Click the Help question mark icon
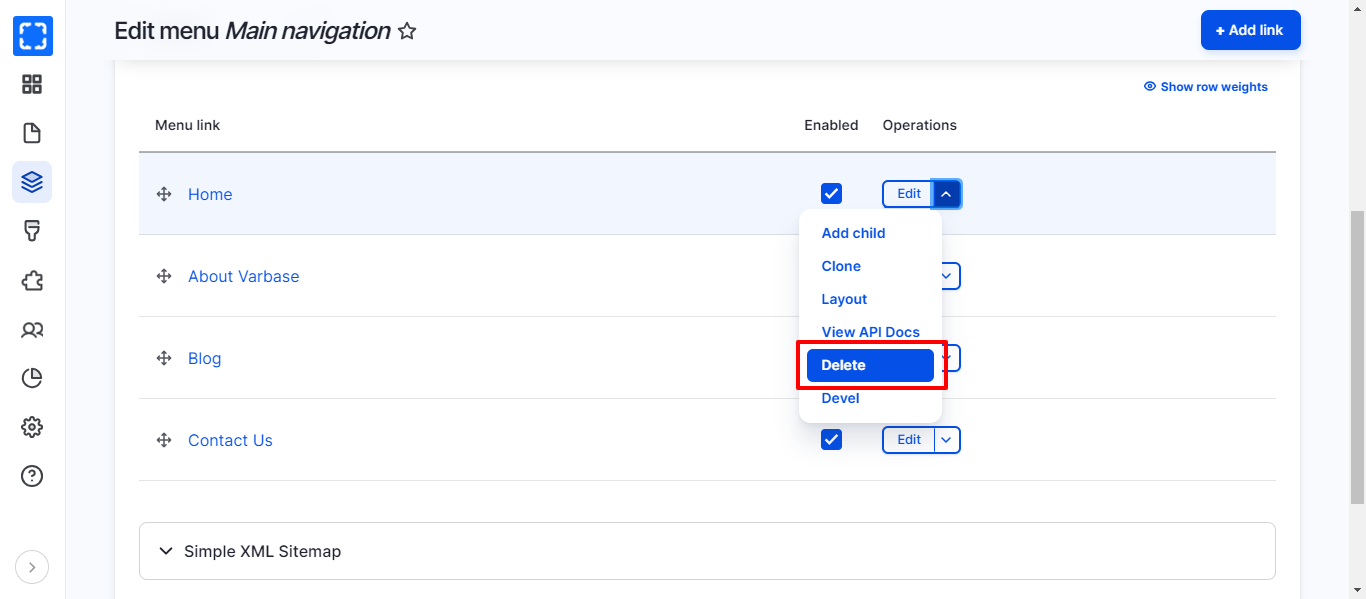 [x=32, y=476]
